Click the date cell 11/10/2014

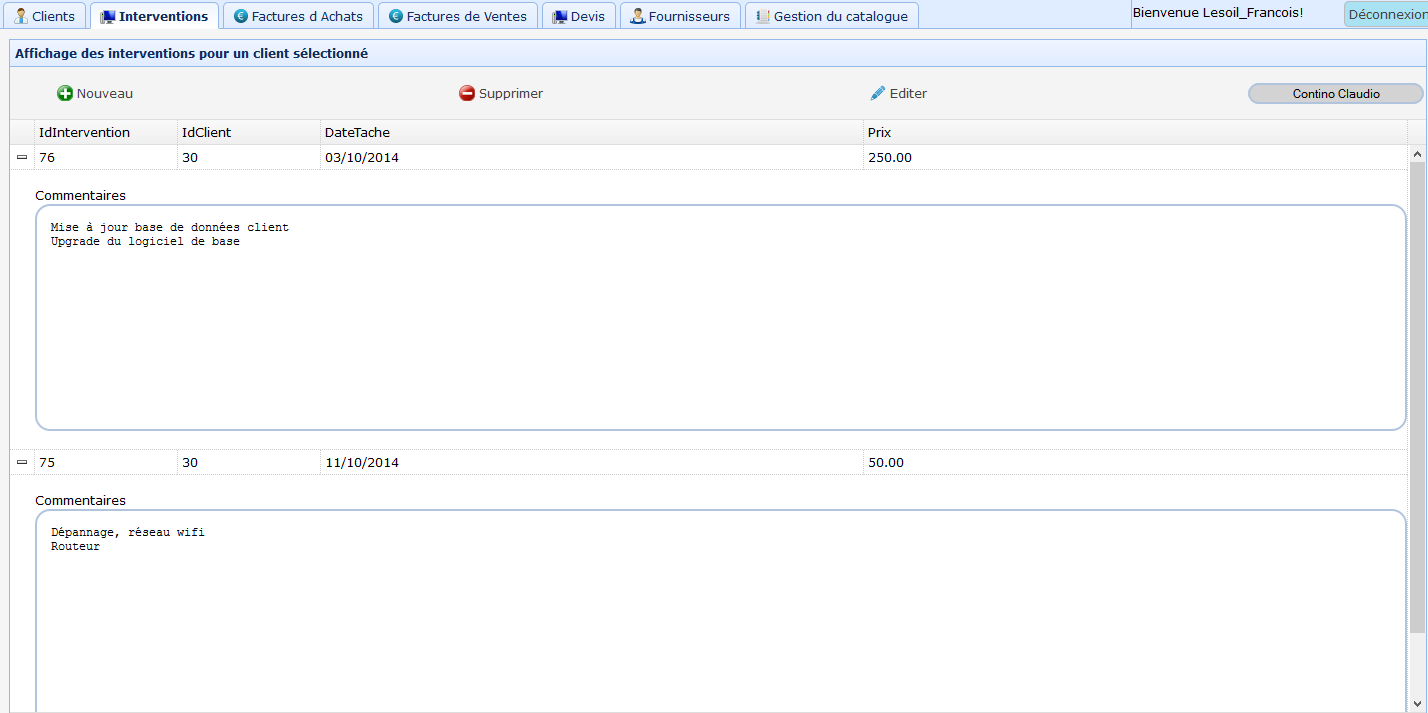(592, 462)
